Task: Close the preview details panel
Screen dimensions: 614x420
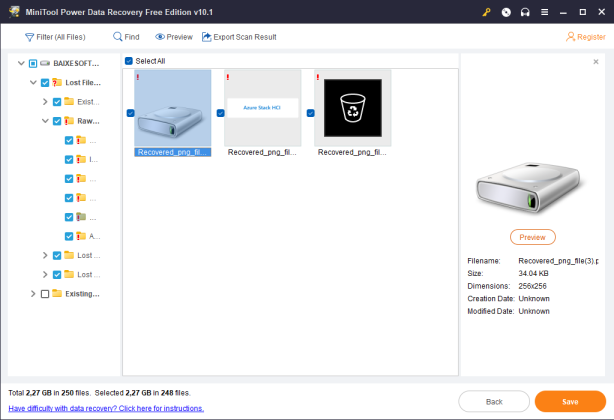Action: pos(596,62)
